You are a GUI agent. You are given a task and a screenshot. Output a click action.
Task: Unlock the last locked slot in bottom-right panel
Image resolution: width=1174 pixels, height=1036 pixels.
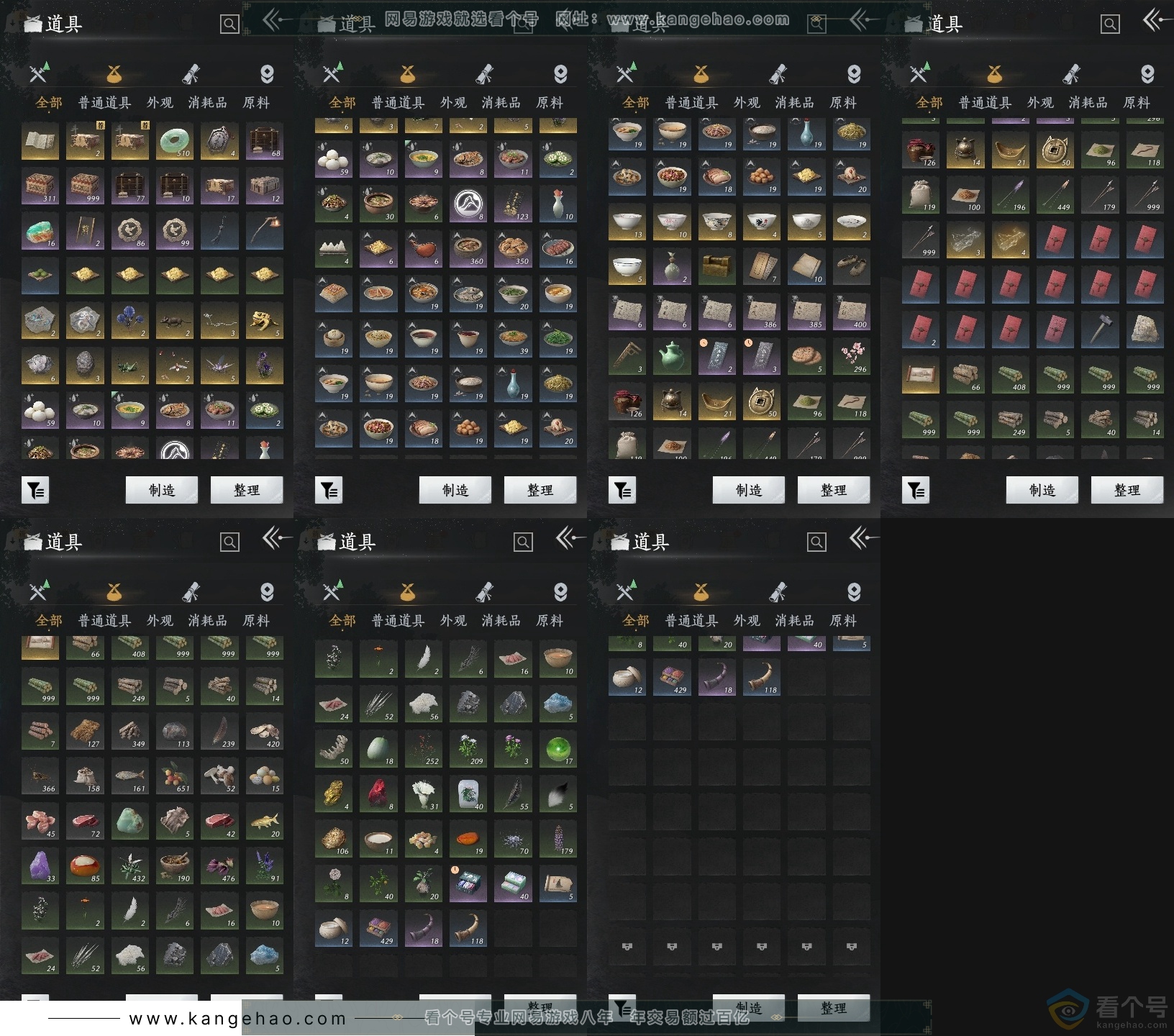point(852,947)
